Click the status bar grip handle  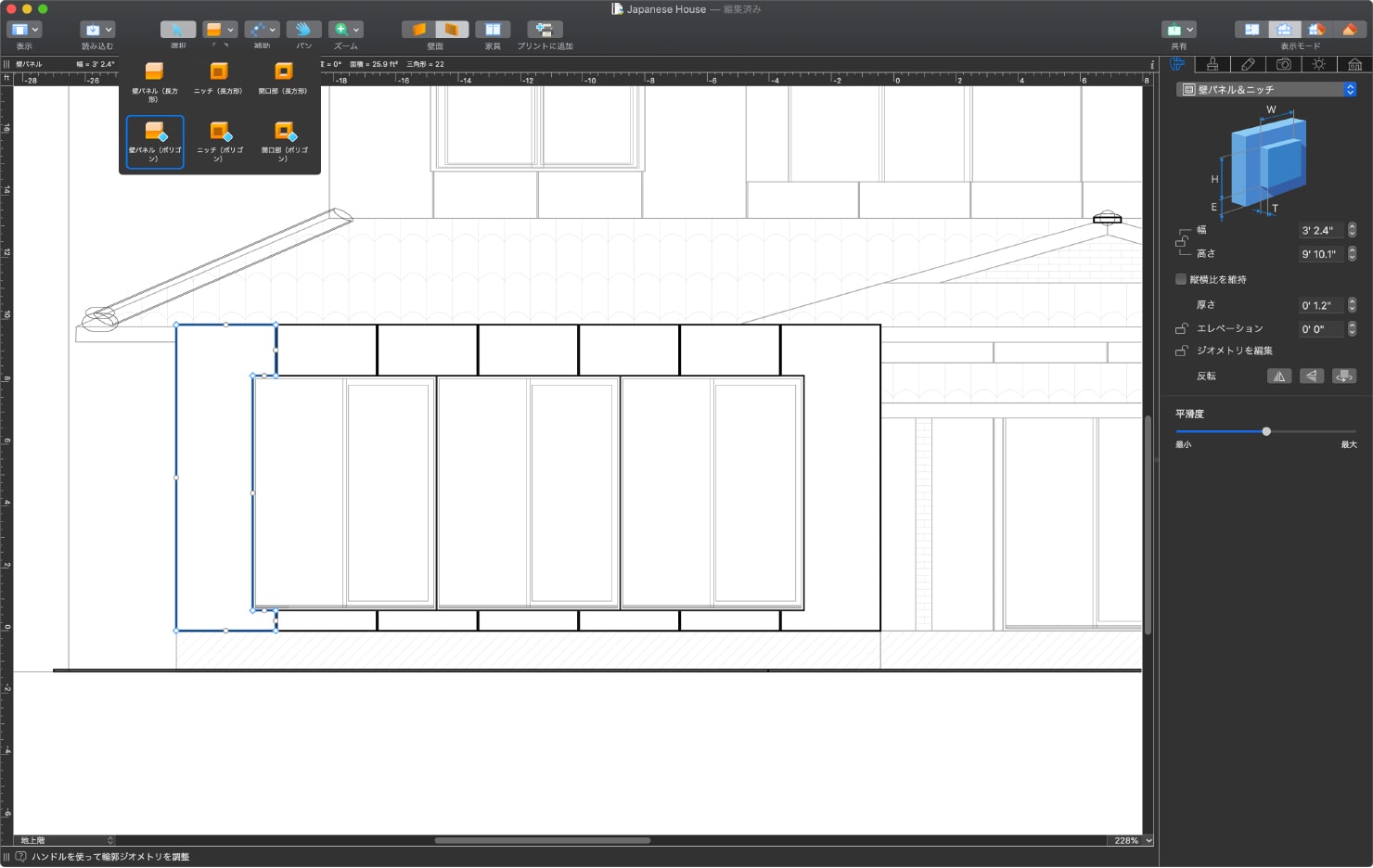pos(6,857)
